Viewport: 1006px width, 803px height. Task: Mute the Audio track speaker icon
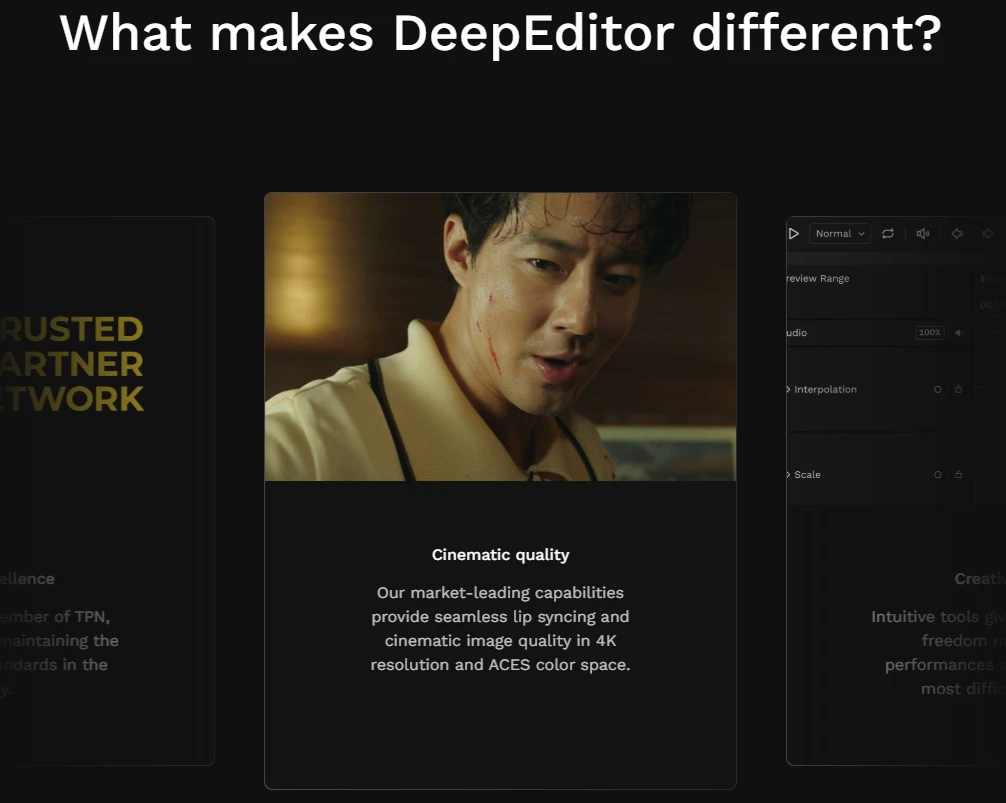[959, 333]
